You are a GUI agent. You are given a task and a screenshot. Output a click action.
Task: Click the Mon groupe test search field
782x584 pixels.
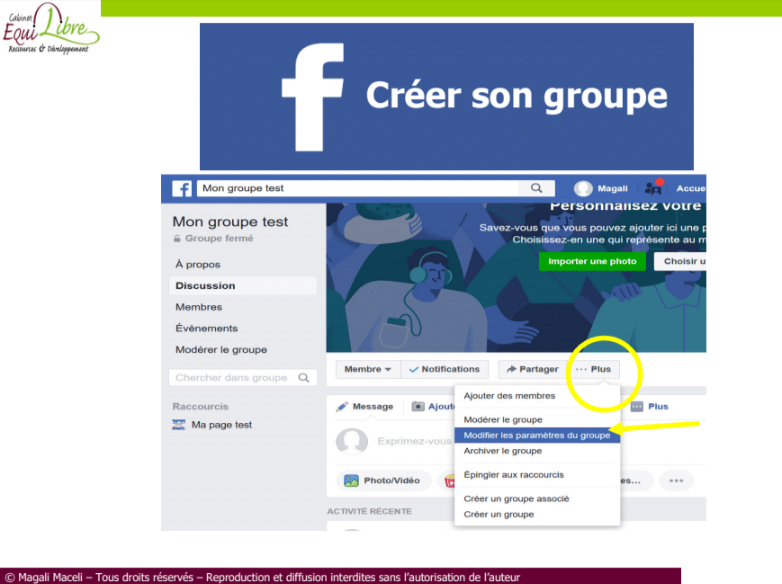coord(358,188)
